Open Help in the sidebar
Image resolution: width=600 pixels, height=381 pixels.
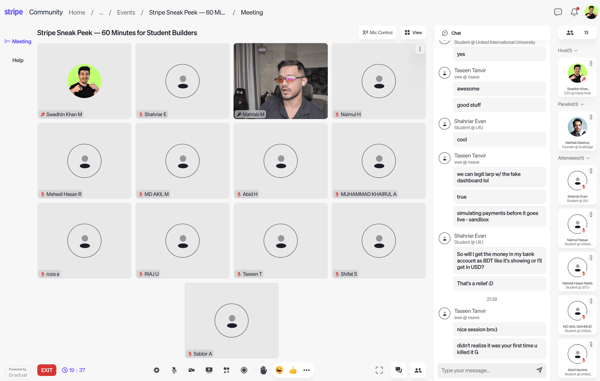(x=18, y=60)
